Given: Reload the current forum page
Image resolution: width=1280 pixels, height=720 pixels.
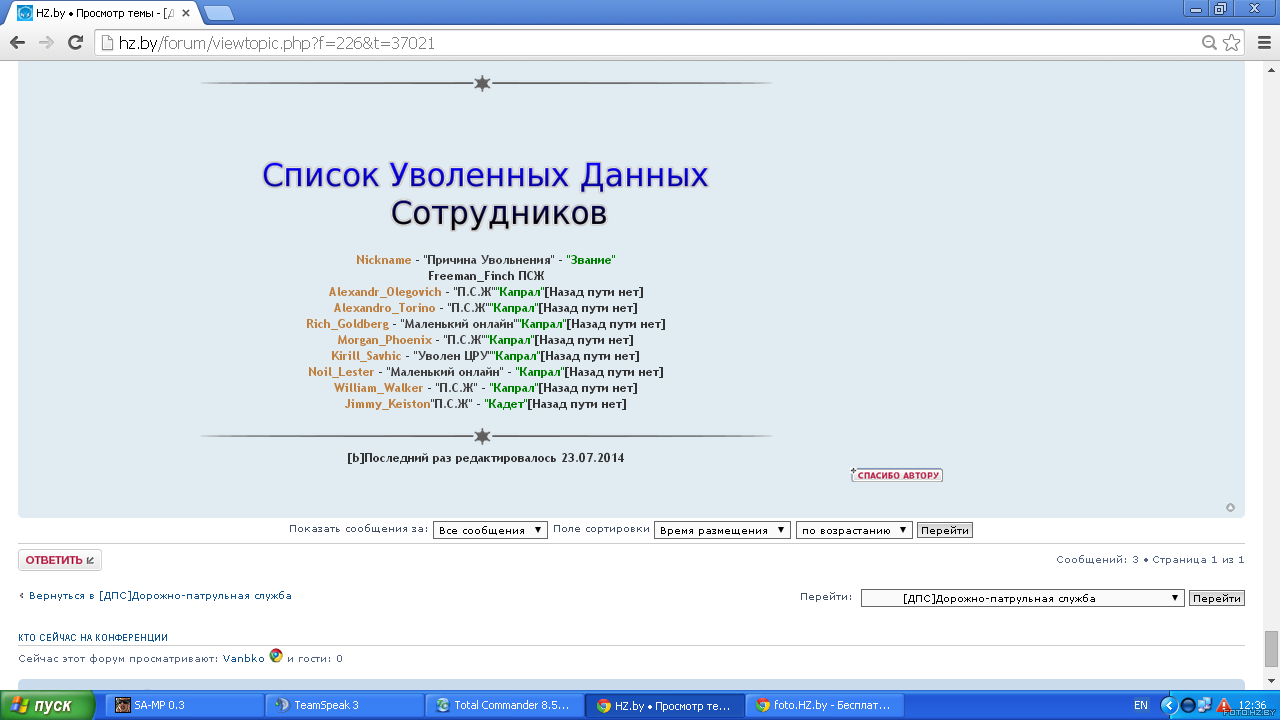Looking at the screenshot, I should (x=75, y=43).
